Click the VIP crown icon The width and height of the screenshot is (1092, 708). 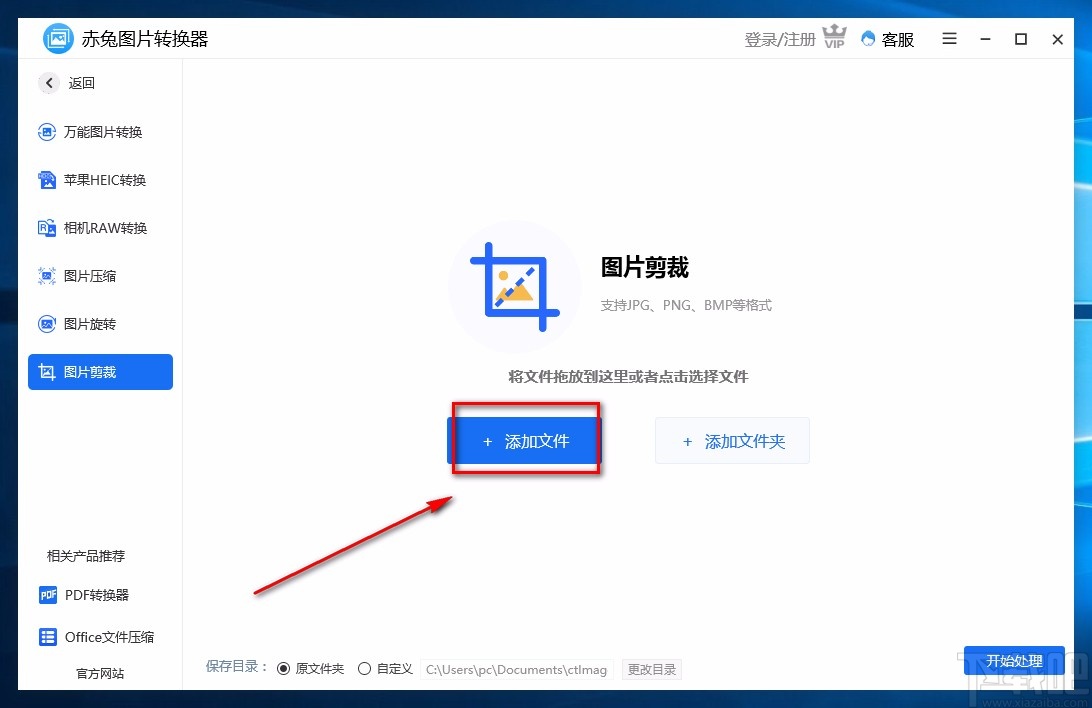[x=834, y=36]
